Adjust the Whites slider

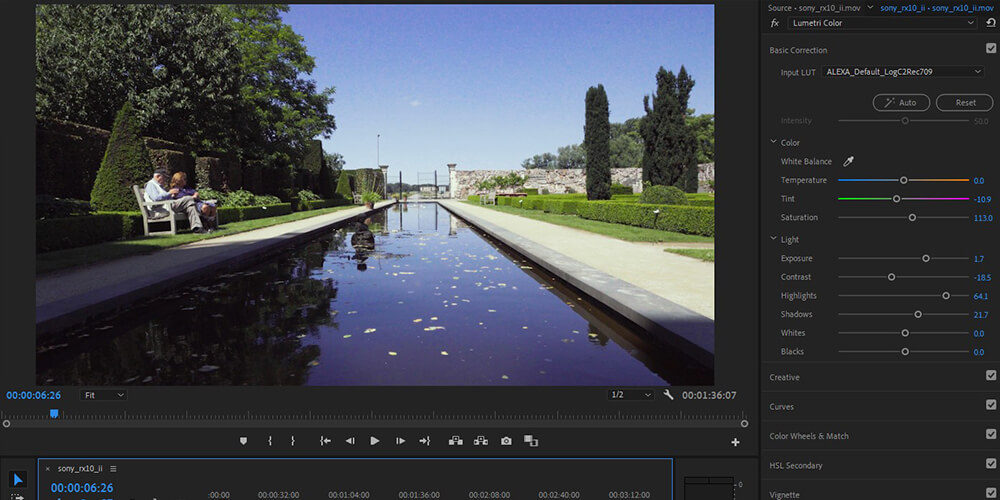(904, 333)
